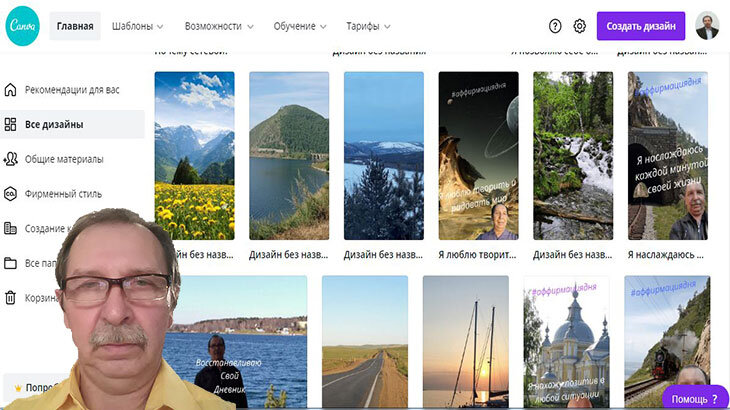Expand the Возможности dropdown menu
Screen dimensions: 730x410
tap(219, 27)
